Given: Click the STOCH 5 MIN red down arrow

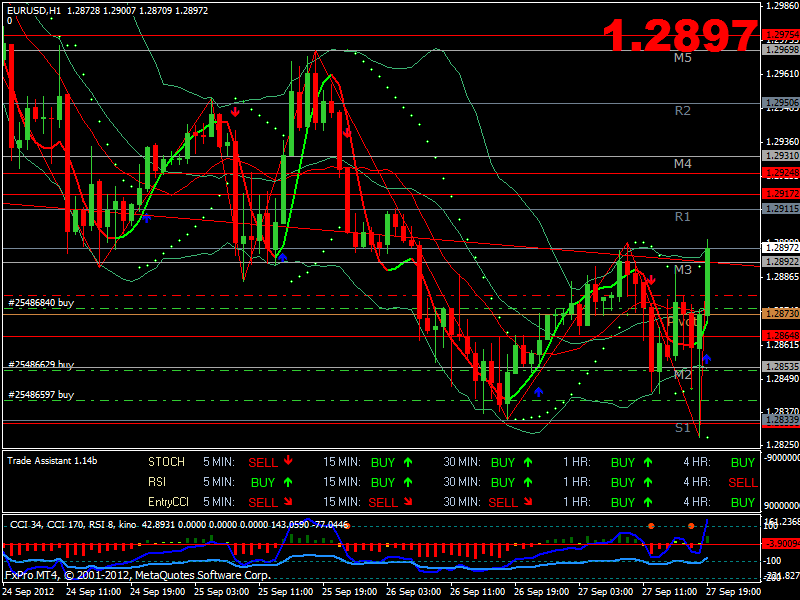Looking at the screenshot, I should (x=288, y=461).
